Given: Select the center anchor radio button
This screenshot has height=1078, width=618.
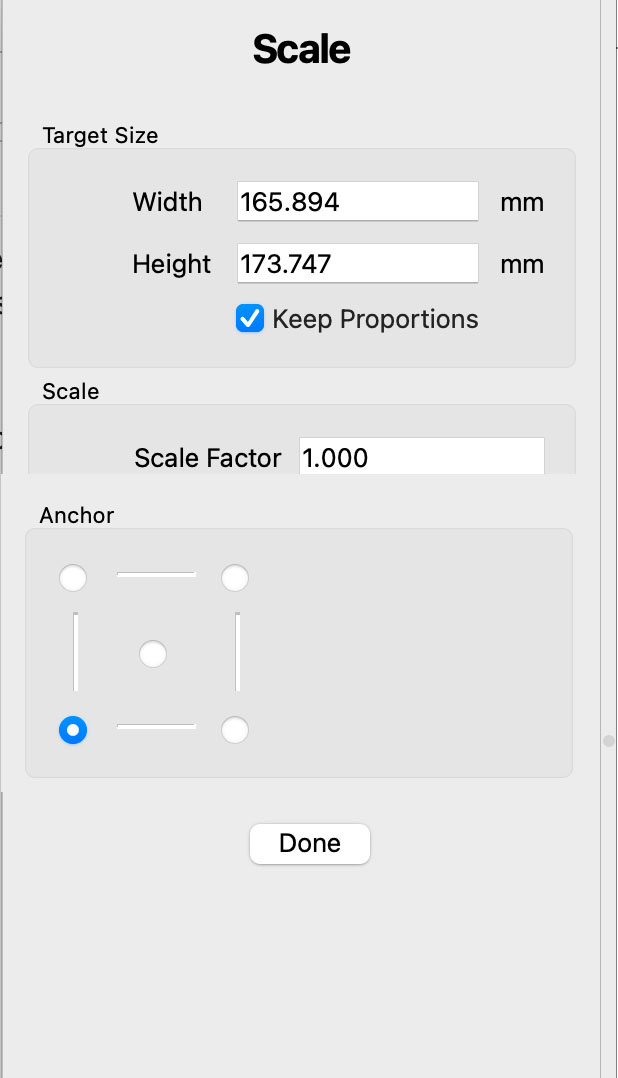Looking at the screenshot, I should (153, 655).
